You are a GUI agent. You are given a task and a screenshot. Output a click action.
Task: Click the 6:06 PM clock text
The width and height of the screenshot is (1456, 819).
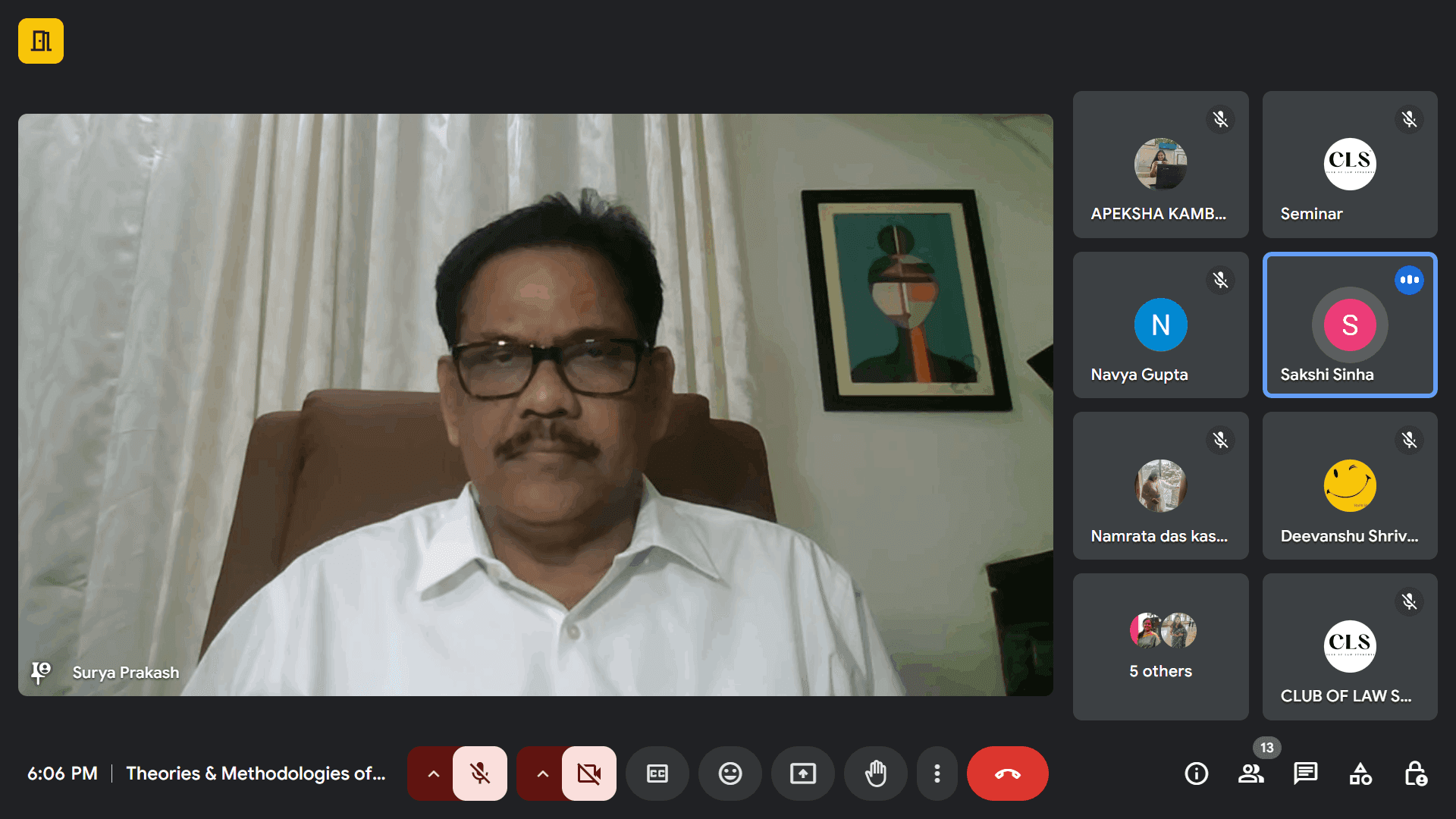tap(62, 773)
